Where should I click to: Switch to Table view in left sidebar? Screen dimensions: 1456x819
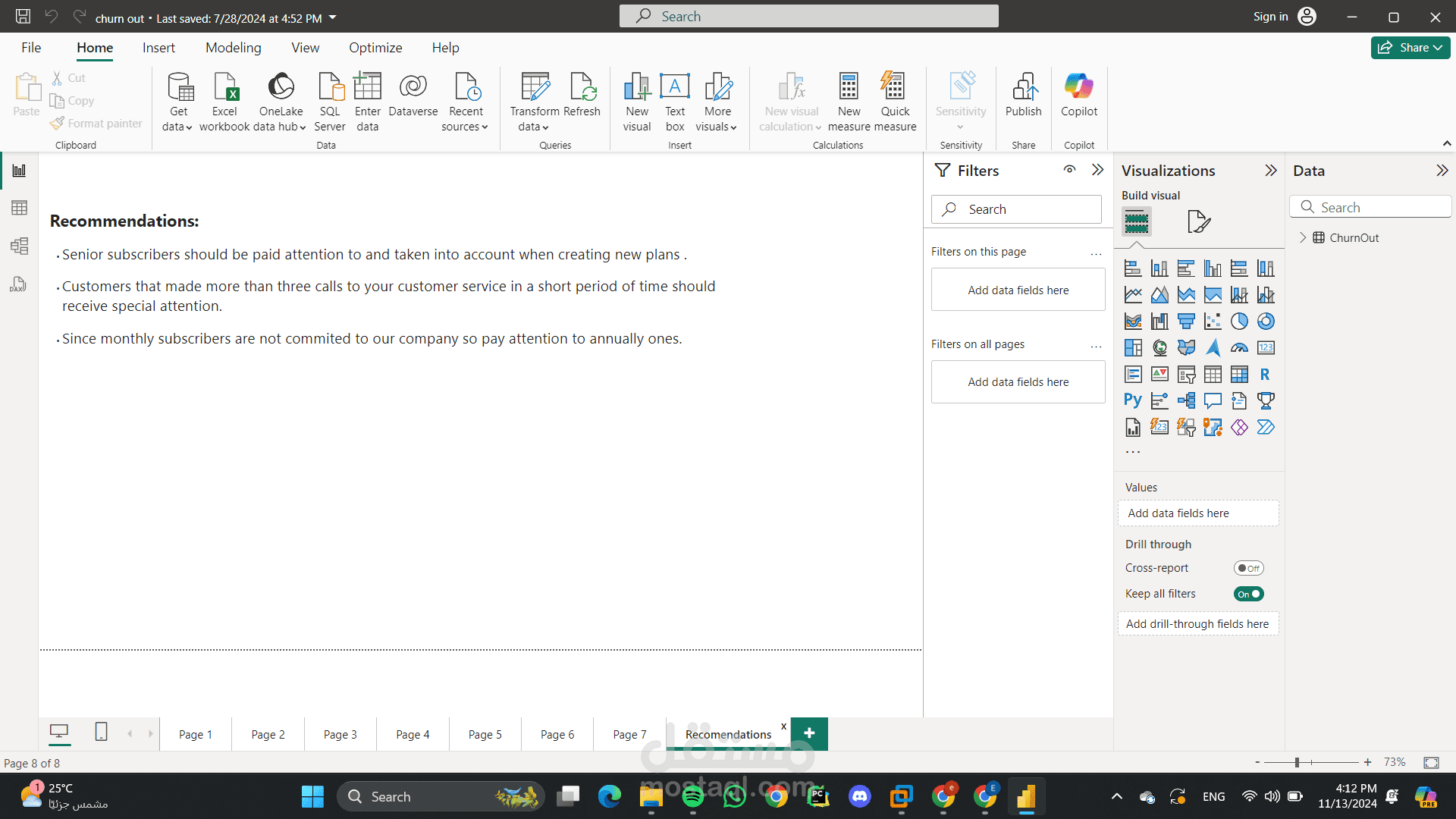tap(19, 208)
